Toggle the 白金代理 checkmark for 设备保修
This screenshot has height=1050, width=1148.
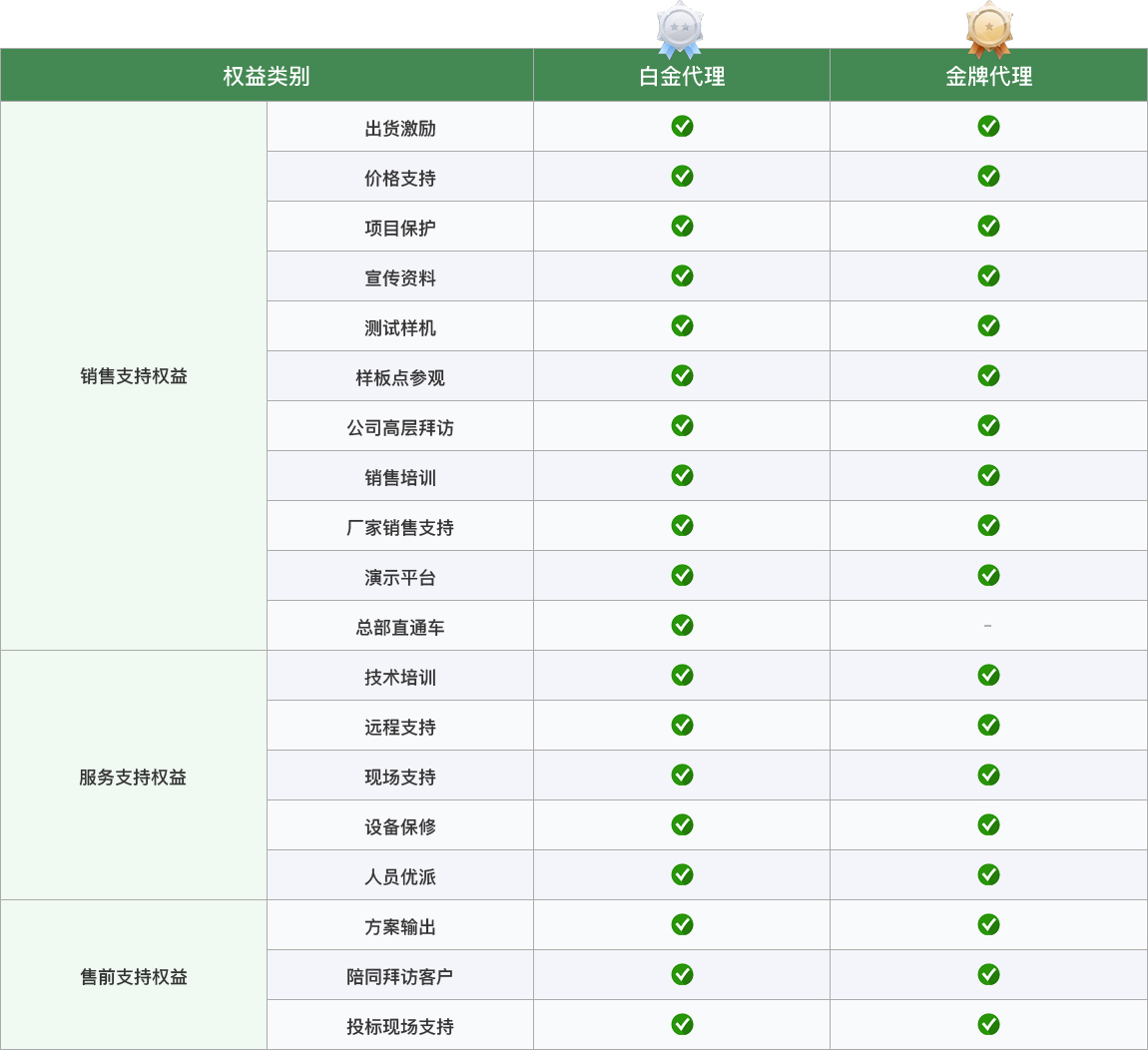(x=682, y=825)
